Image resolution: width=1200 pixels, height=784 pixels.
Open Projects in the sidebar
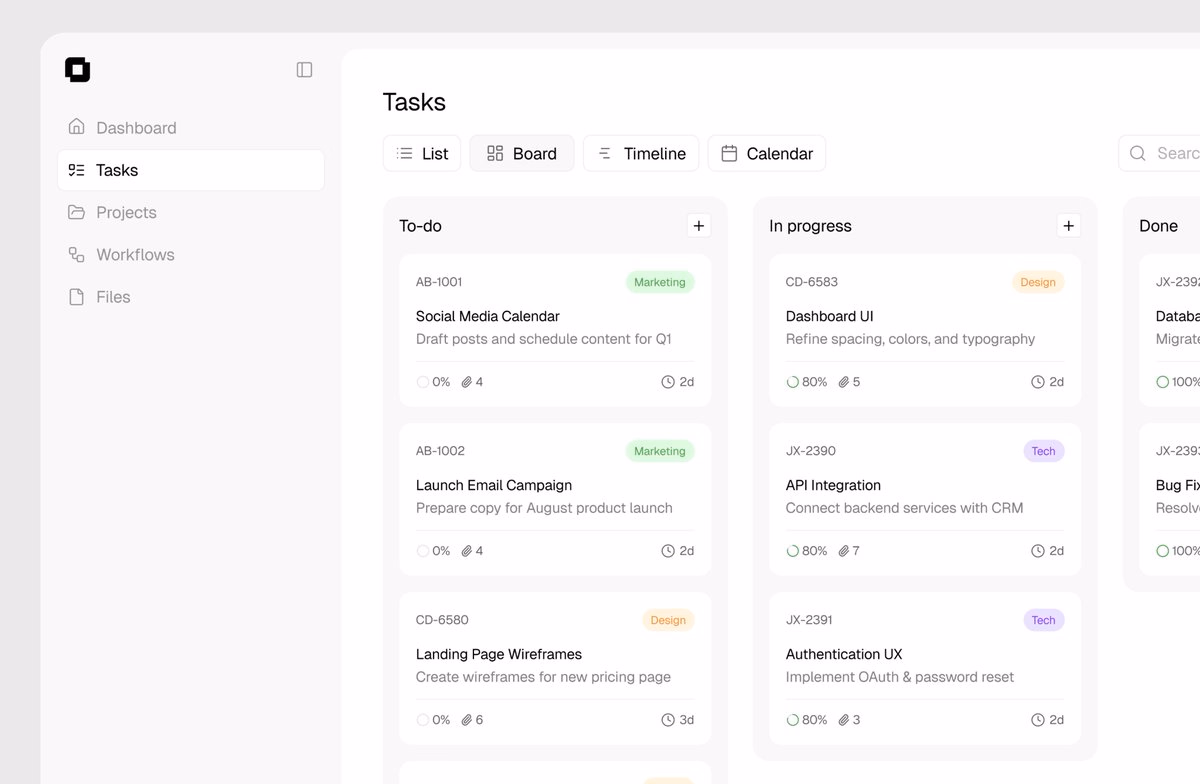coord(191,212)
